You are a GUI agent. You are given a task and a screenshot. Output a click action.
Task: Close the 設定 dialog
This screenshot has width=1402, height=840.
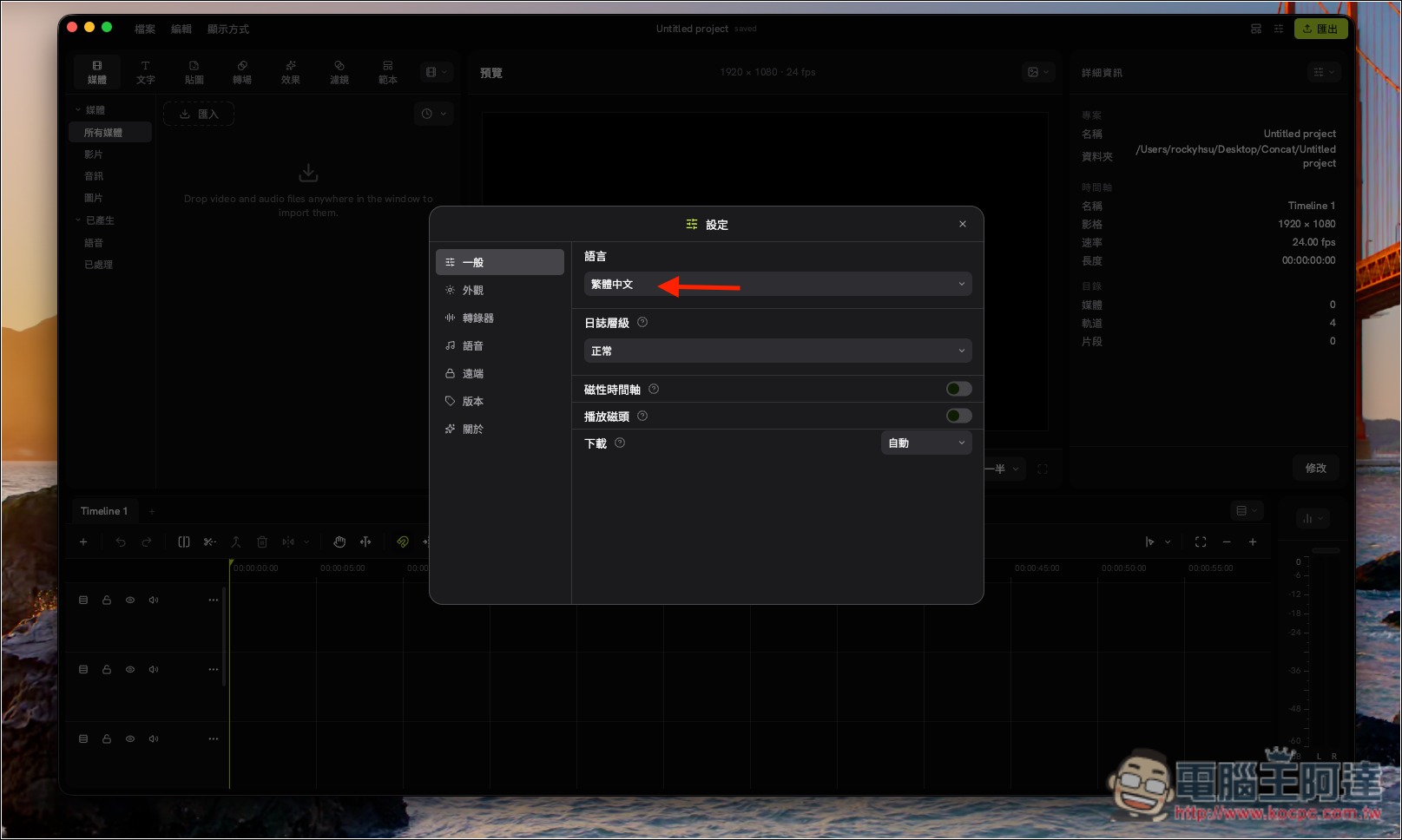[x=963, y=224]
